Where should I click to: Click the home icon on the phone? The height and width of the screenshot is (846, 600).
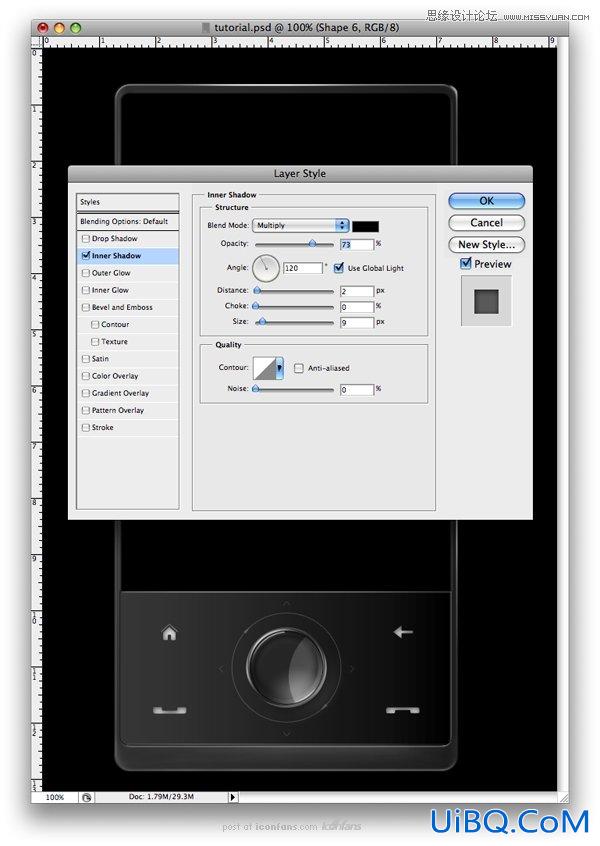169,632
